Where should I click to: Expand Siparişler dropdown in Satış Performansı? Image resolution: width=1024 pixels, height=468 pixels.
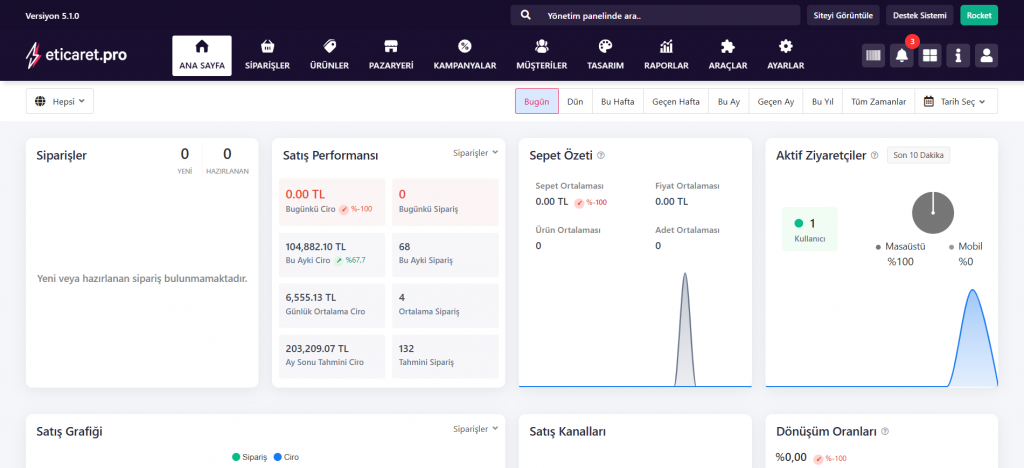click(475, 152)
